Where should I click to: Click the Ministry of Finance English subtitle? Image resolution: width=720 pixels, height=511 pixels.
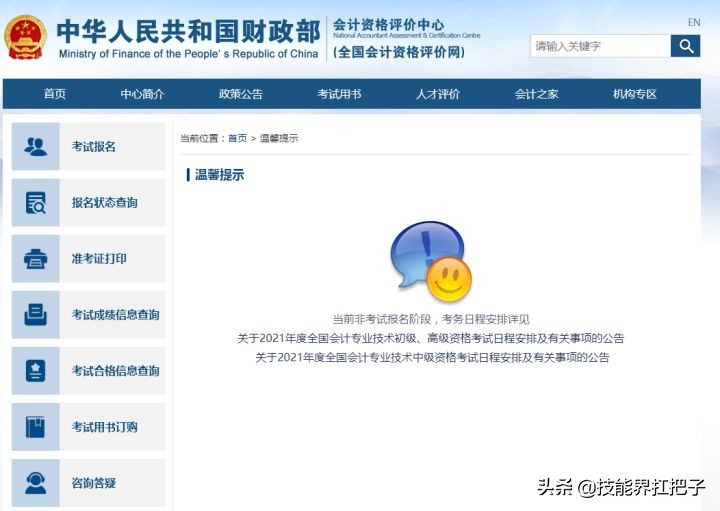coord(188,54)
